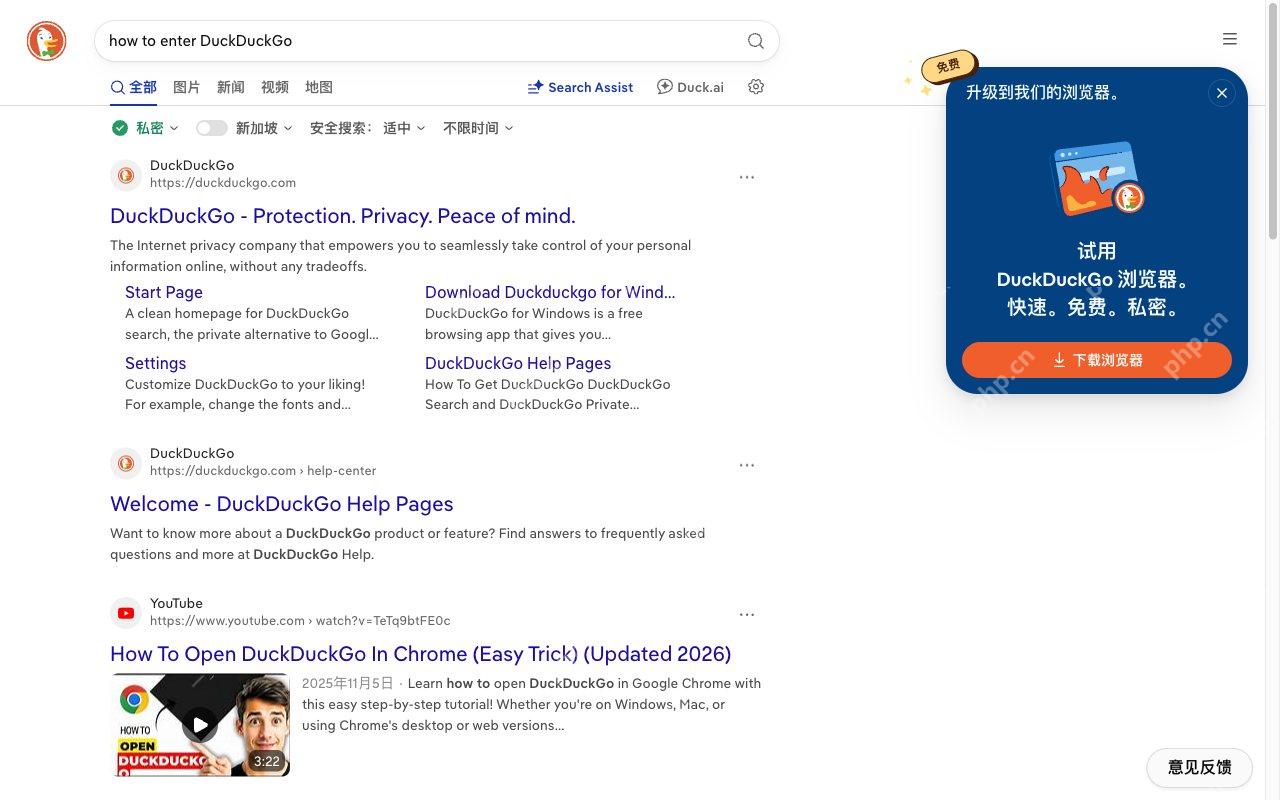Close the browser upgrade promo popup
Viewport: 1280px width, 800px height.
[1221, 93]
